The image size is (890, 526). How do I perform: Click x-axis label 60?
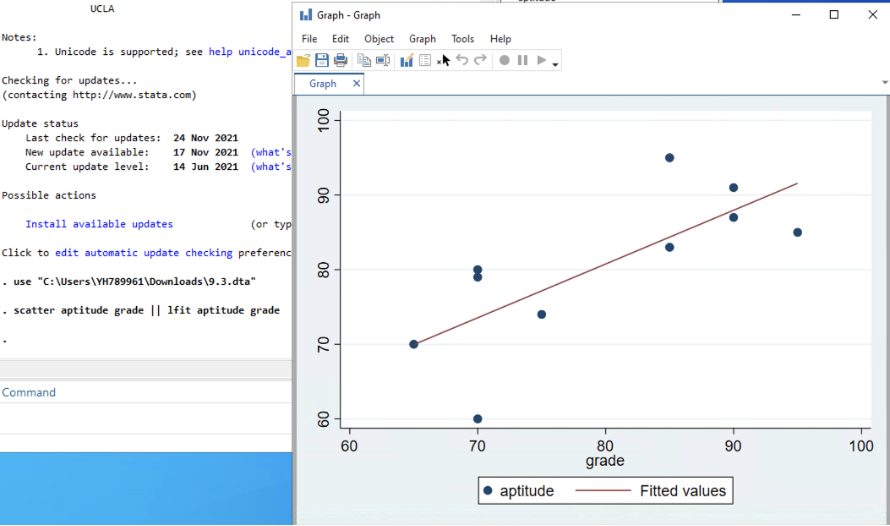click(x=349, y=446)
